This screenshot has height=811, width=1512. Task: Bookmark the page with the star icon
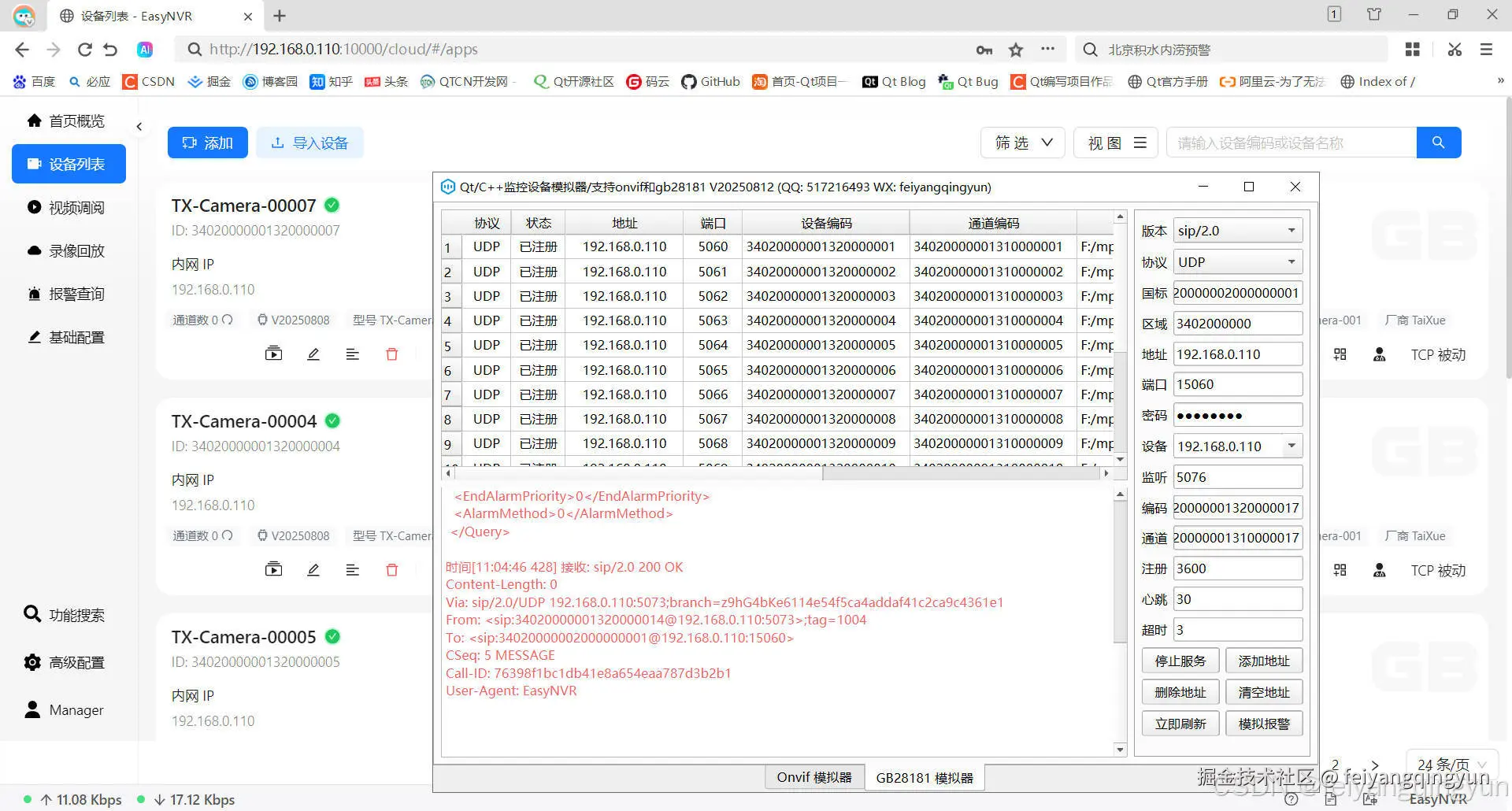1016,50
